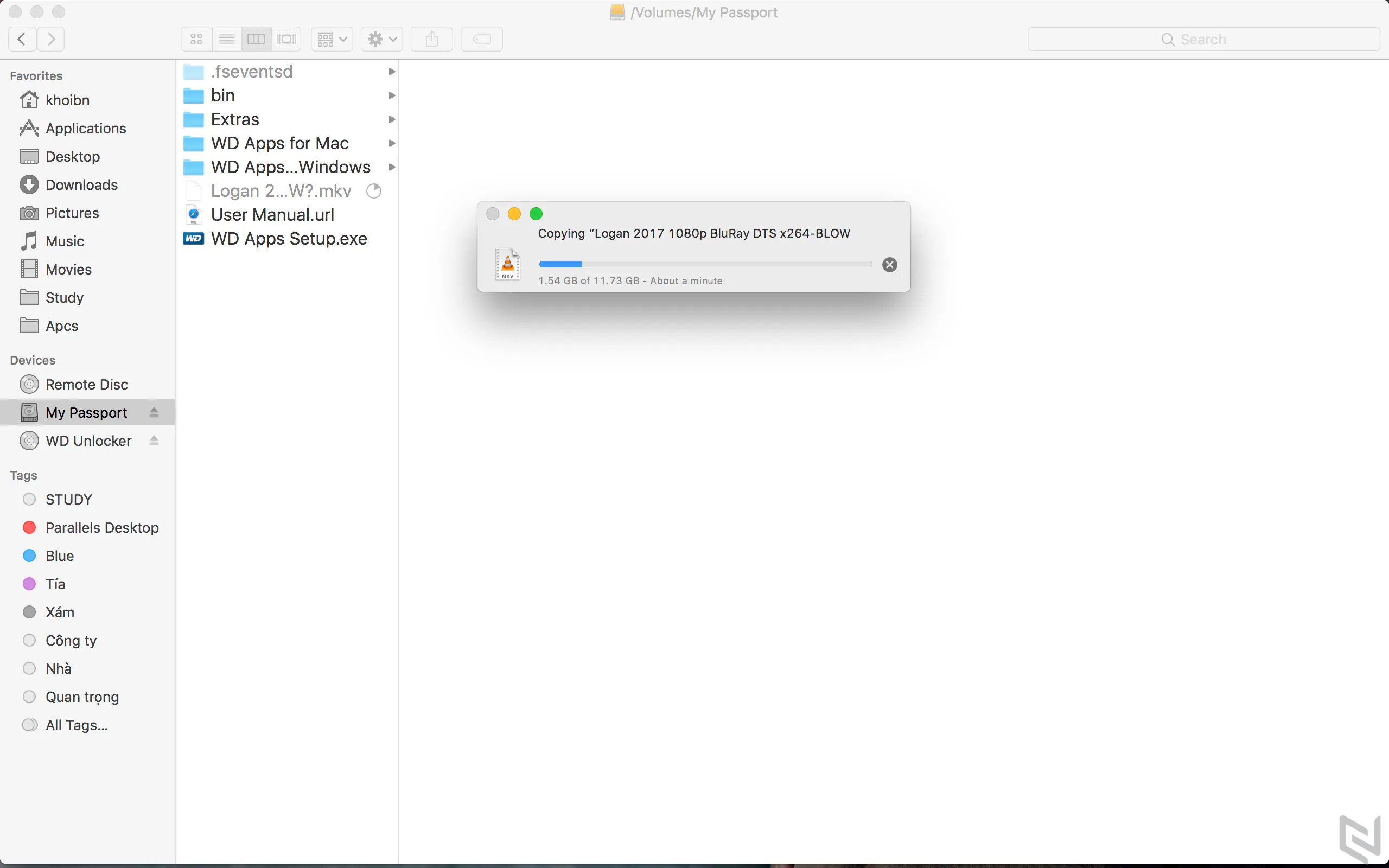This screenshot has width=1389, height=868.
Task: Click the MKV file icon in copy dialog
Action: coord(508,264)
